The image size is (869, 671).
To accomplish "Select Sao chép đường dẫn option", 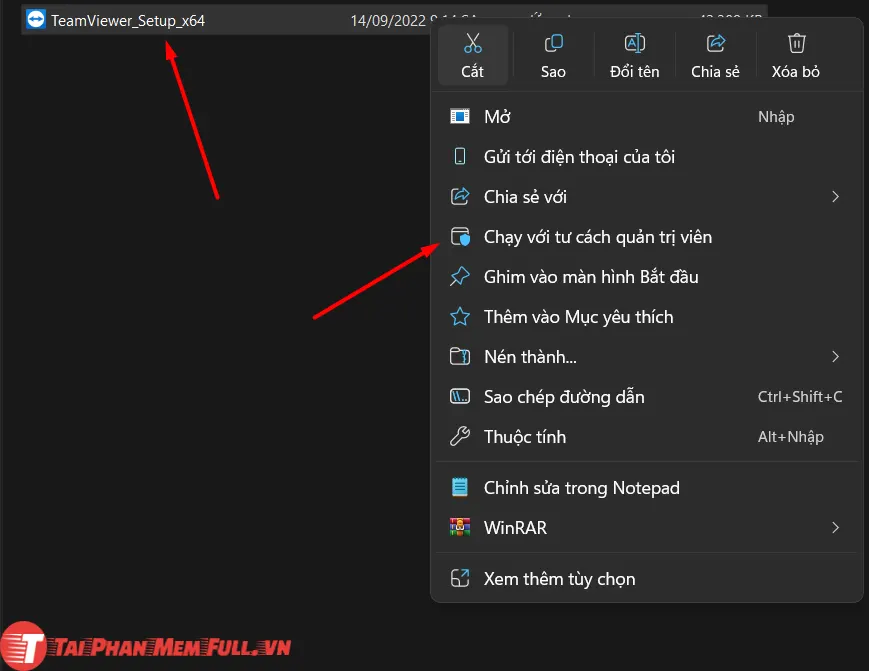I will pyautogui.click(x=563, y=397).
